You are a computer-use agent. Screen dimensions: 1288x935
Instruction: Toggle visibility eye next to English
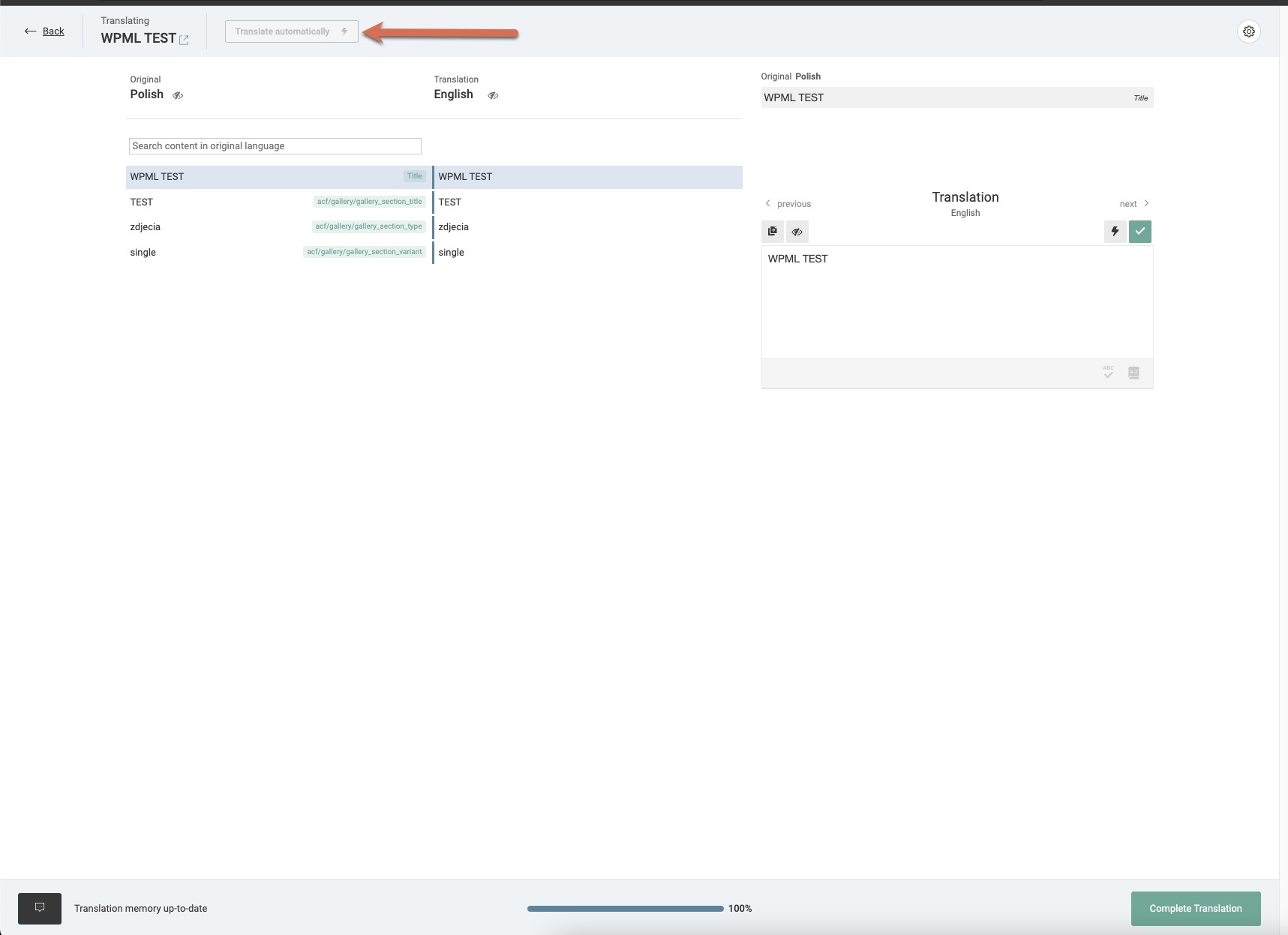click(493, 95)
